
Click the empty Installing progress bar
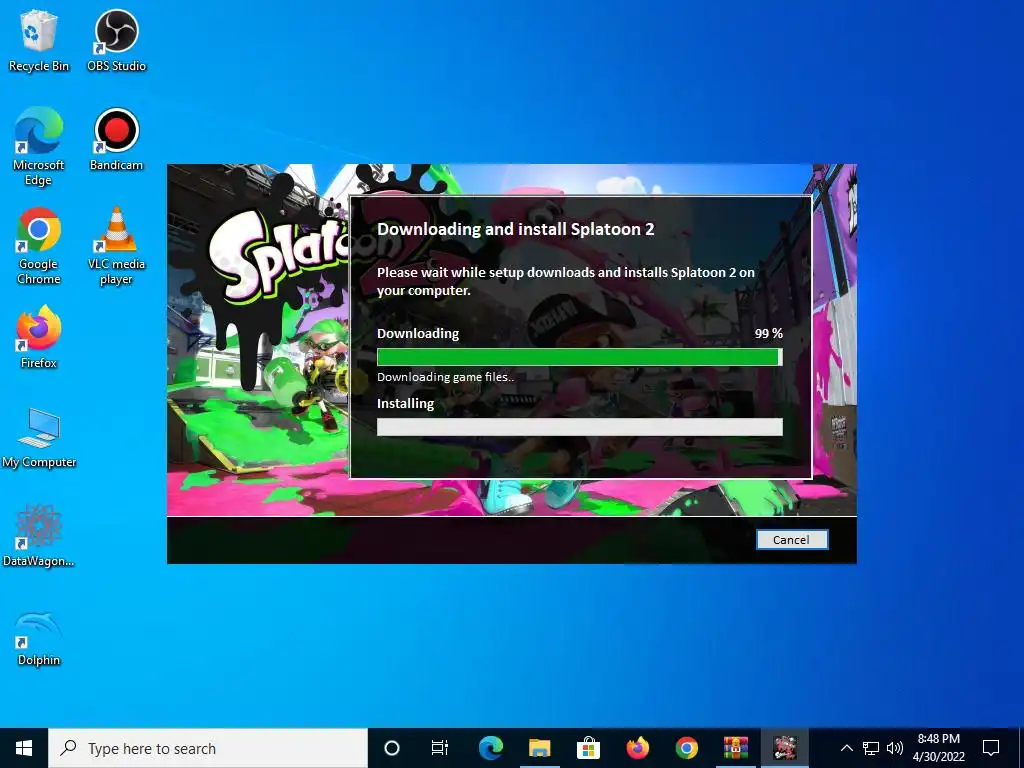(x=580, y=427)
